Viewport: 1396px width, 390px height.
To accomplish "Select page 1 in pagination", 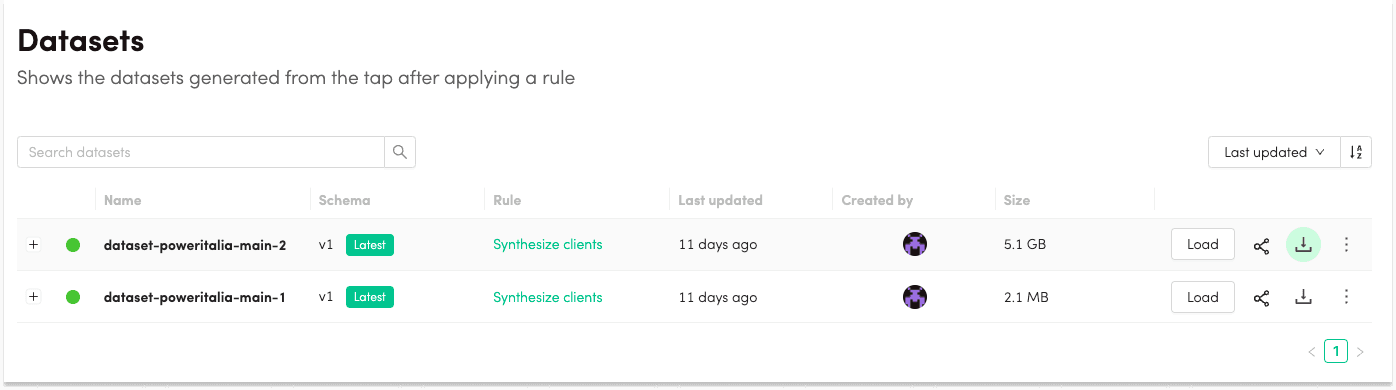I will click(1336, 351).
